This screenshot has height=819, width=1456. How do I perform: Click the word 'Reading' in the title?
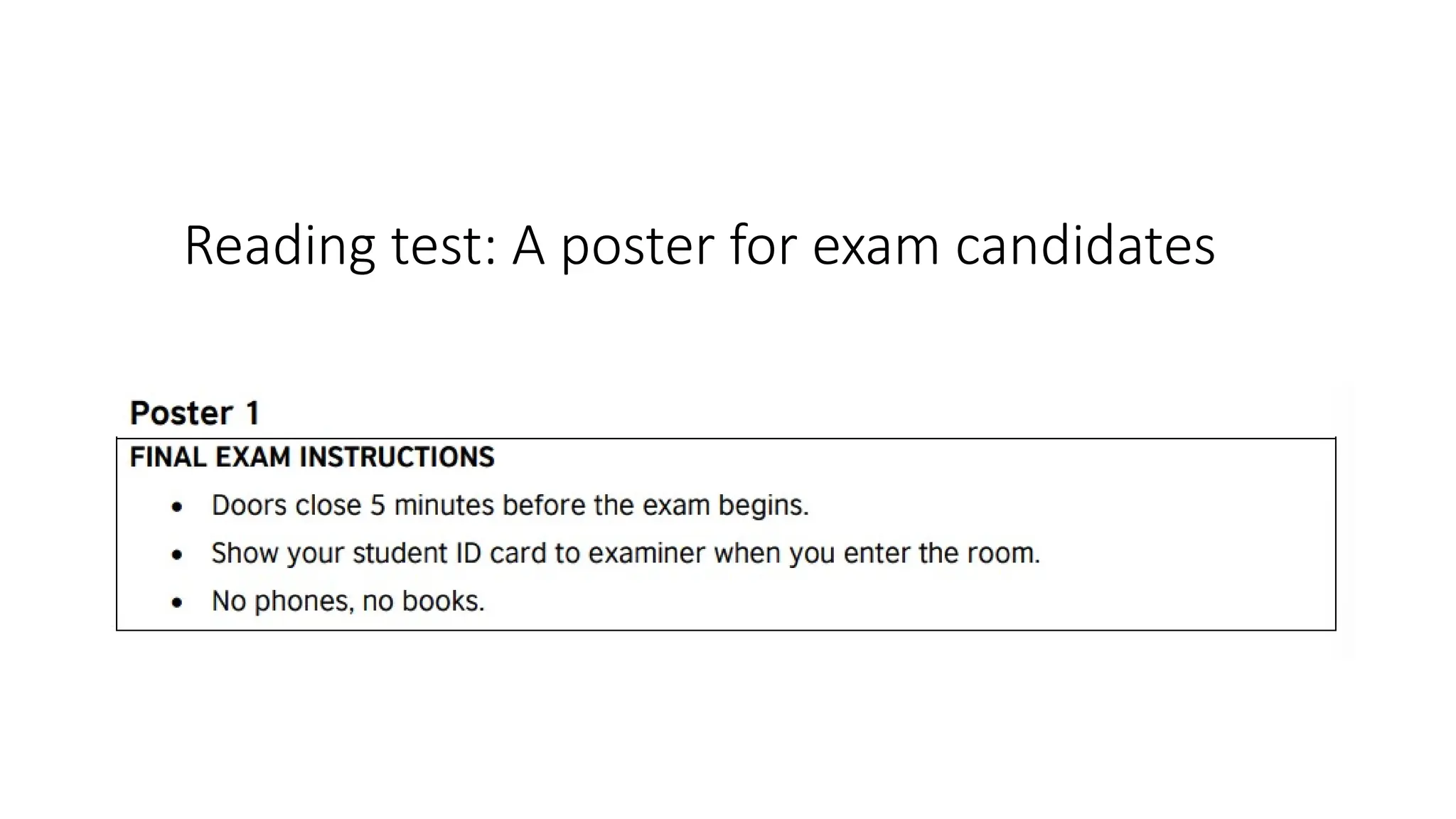click(x=279, y=246)
